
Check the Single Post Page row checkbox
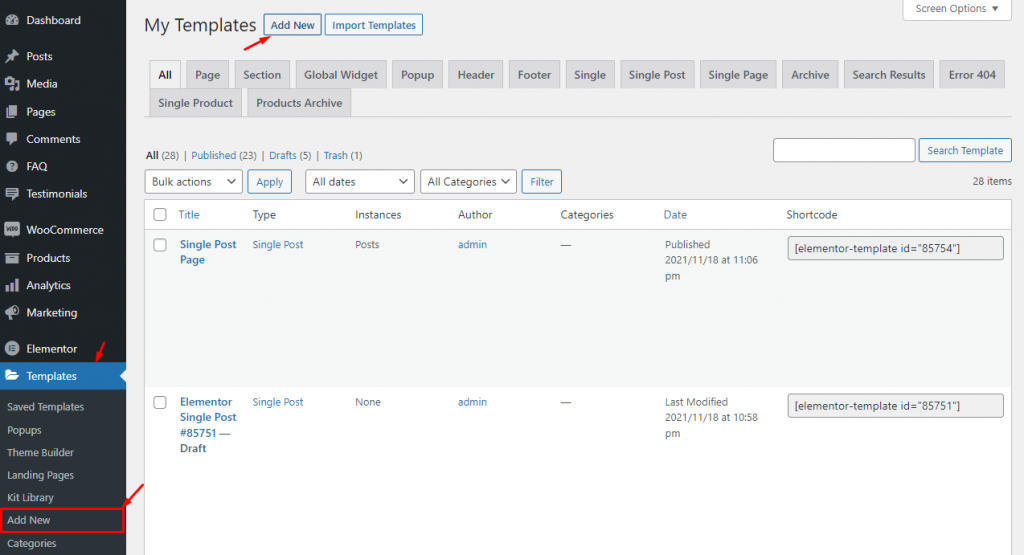click(x=160, y=245)
